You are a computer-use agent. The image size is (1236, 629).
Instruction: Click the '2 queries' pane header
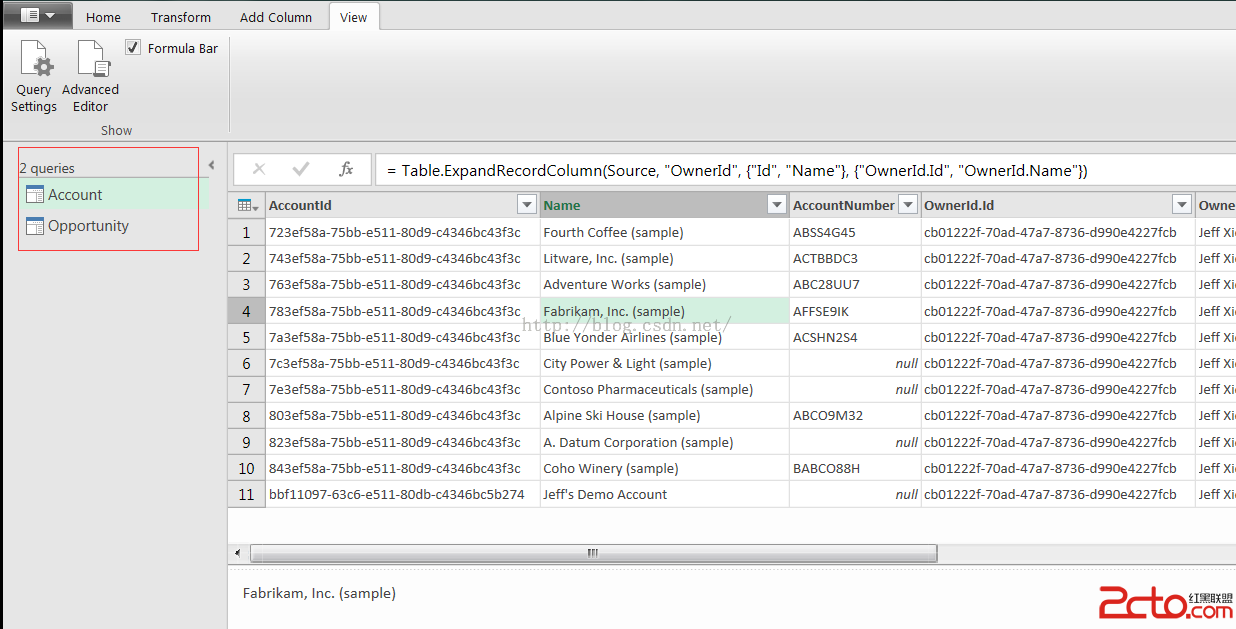(x=47, y=168)
